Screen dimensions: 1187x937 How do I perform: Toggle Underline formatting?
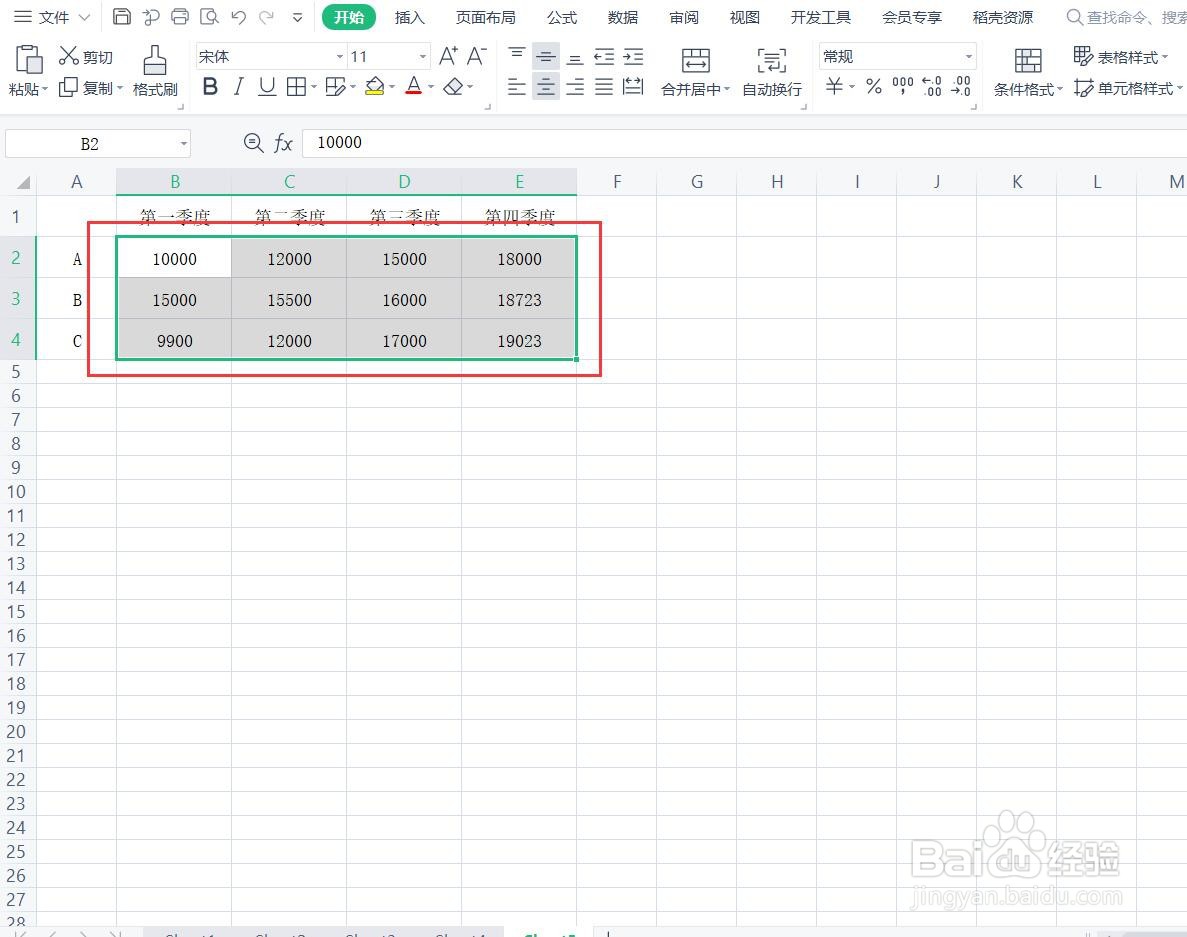coord(266,87)
